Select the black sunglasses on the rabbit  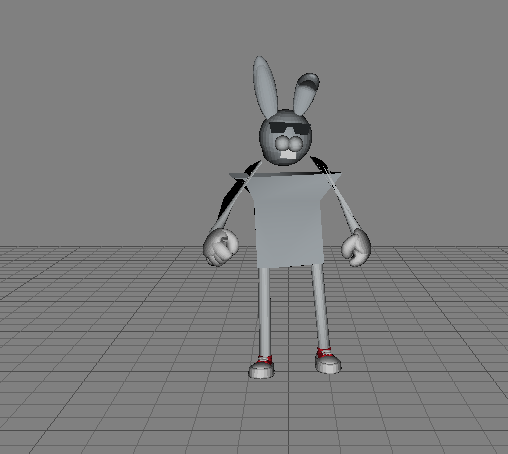[x=289, y=128]
